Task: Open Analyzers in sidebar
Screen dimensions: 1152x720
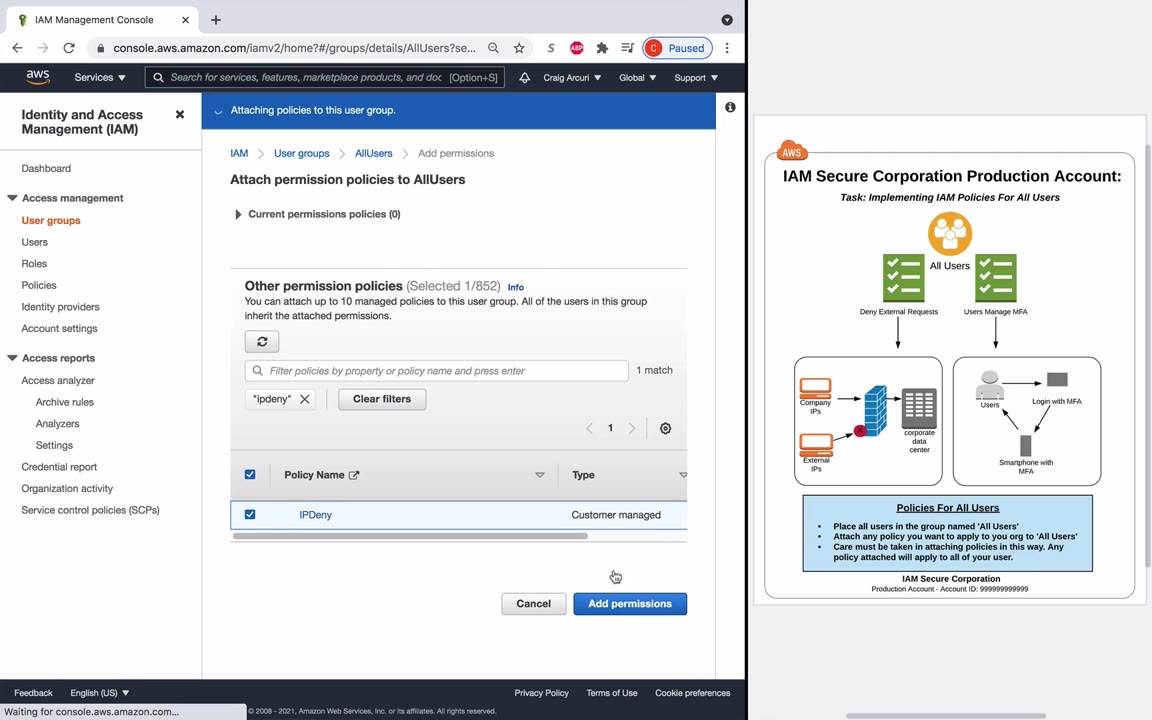Action: tap(57, 423)
